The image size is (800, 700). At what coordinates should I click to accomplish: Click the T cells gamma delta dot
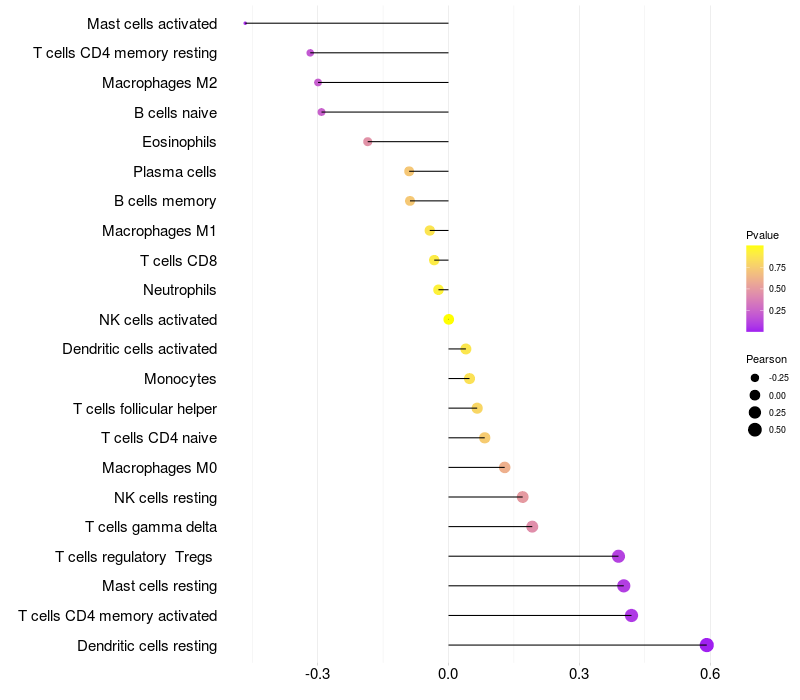tap(532, 527)
